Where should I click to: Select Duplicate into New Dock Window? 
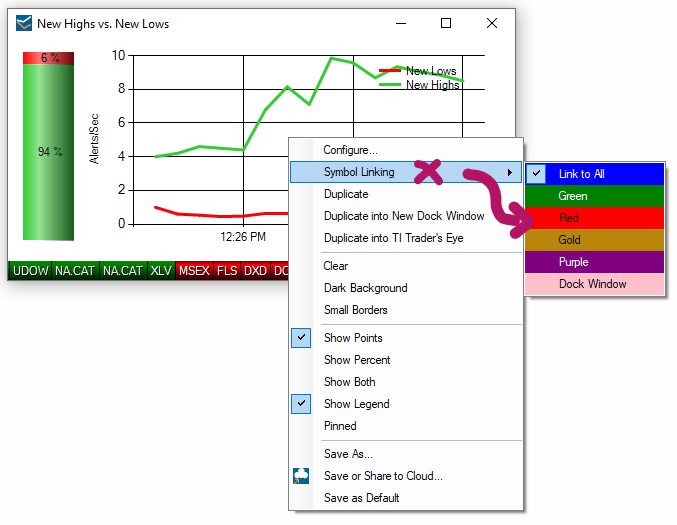pos(403,216)
